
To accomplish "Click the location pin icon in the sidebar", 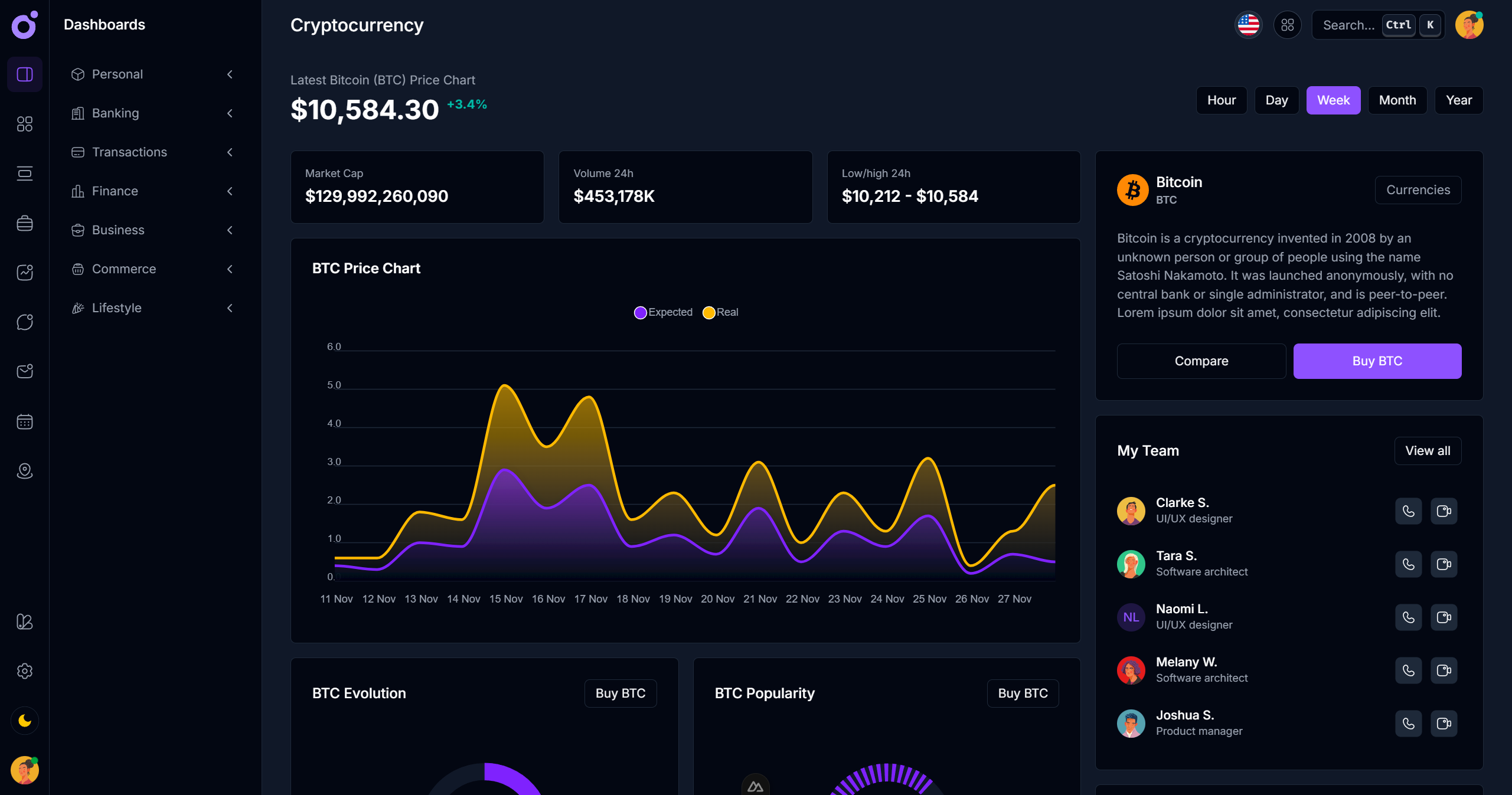I will click(24, 471).
